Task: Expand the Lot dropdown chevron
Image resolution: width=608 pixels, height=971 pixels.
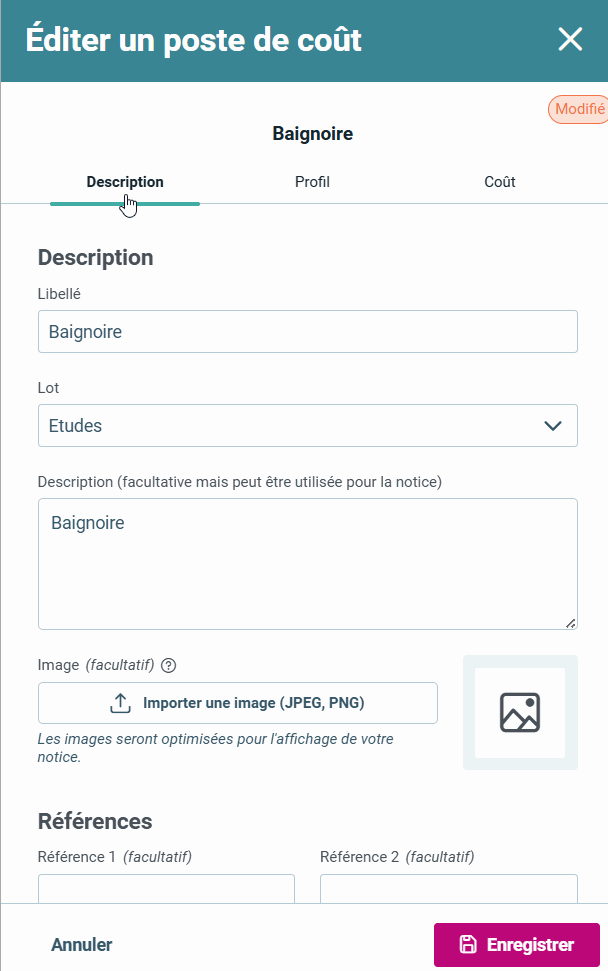Action: click(x=553, y=426)
